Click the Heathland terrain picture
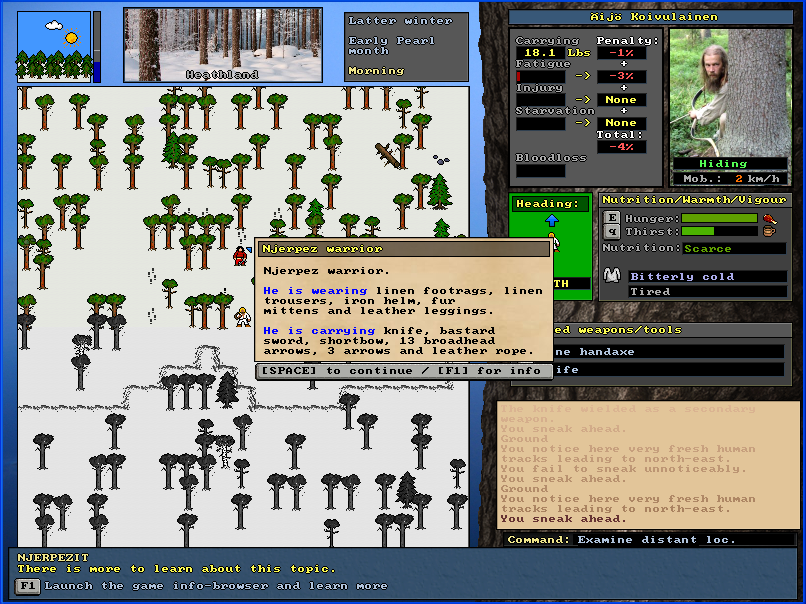This screenshot has width=806, height=604. click(x=223, y=45)
